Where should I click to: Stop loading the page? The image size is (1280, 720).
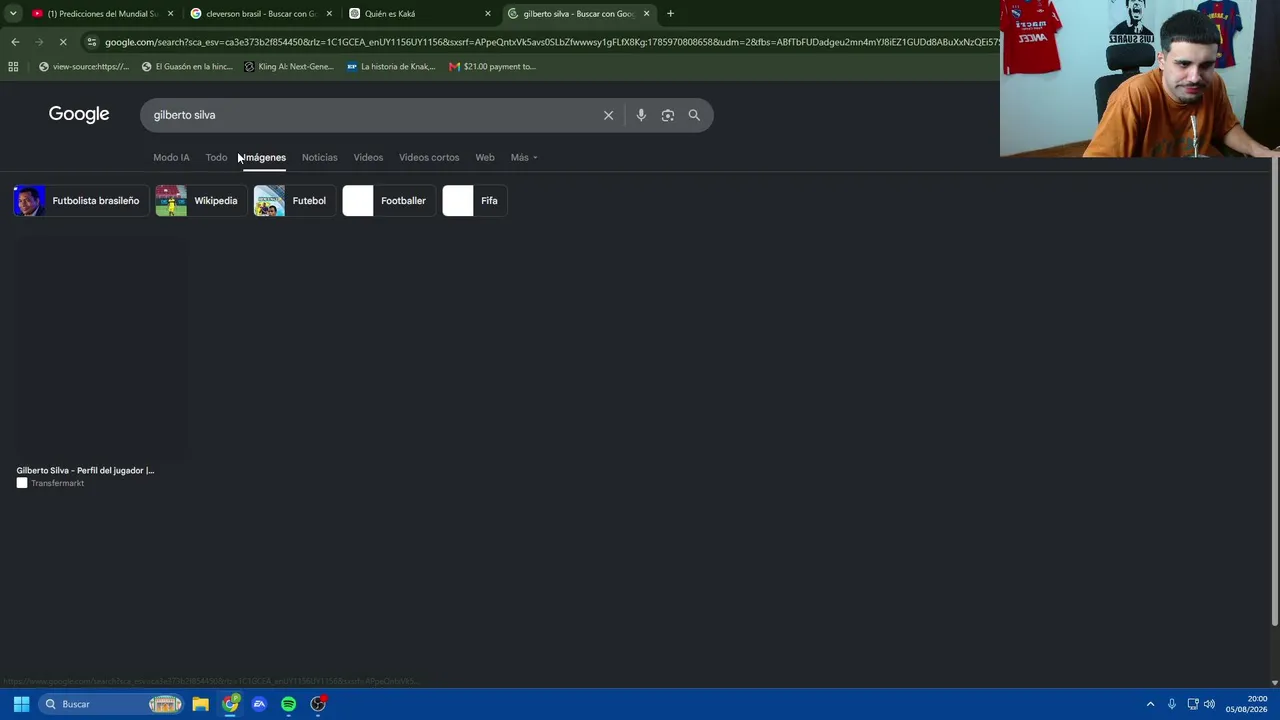pos(63,42)
